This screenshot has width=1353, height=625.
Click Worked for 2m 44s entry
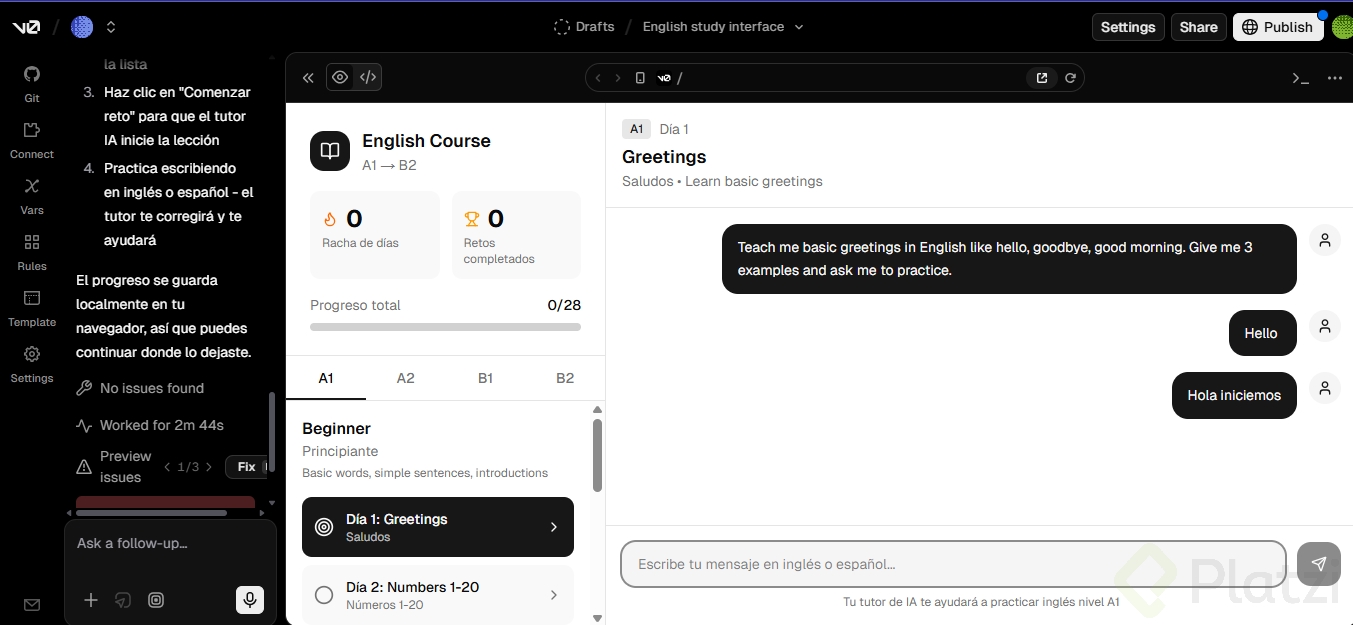150,425
